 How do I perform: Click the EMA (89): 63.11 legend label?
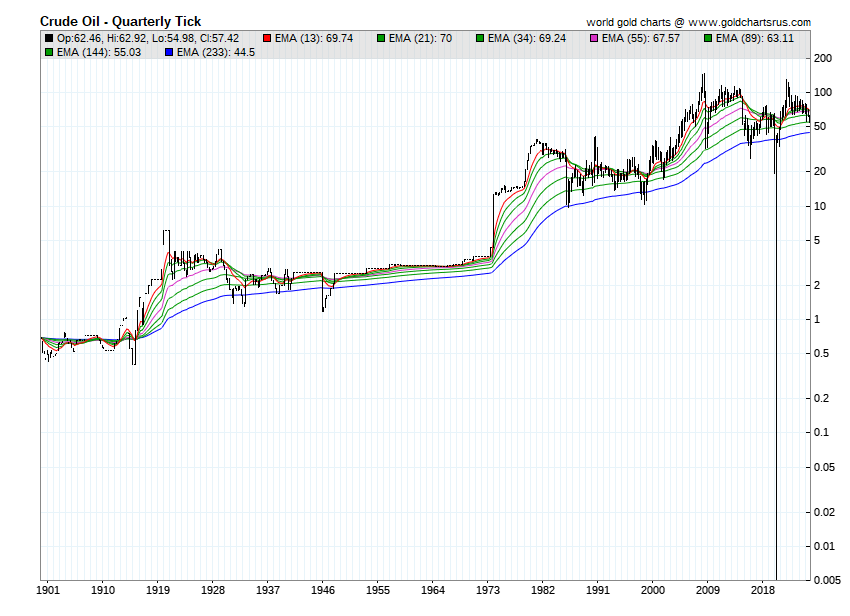[x=754, y=38]
